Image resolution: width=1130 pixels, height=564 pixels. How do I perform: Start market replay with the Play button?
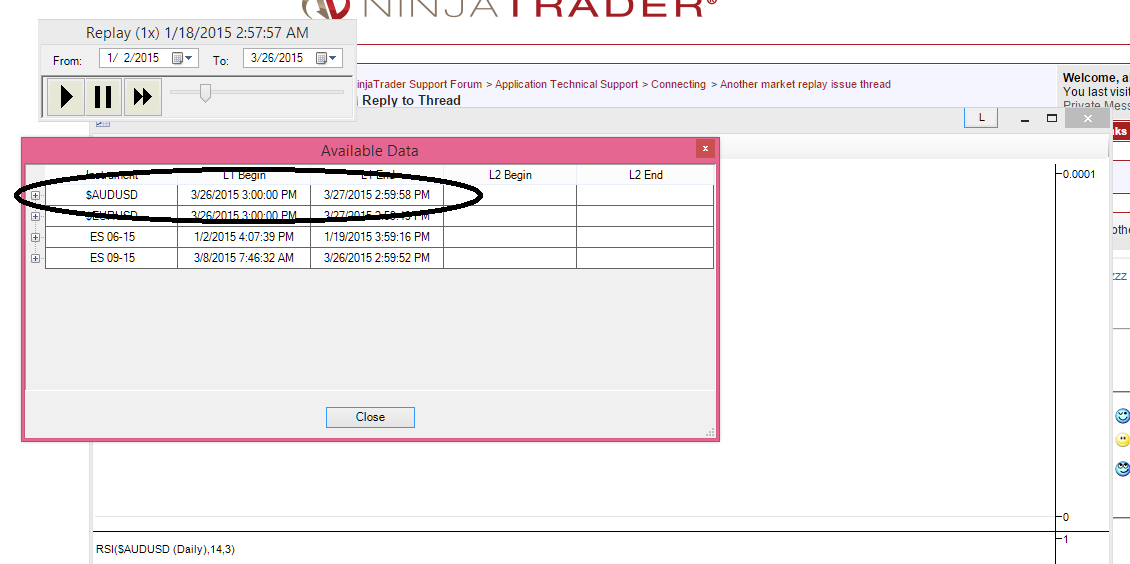click(66, 97)
